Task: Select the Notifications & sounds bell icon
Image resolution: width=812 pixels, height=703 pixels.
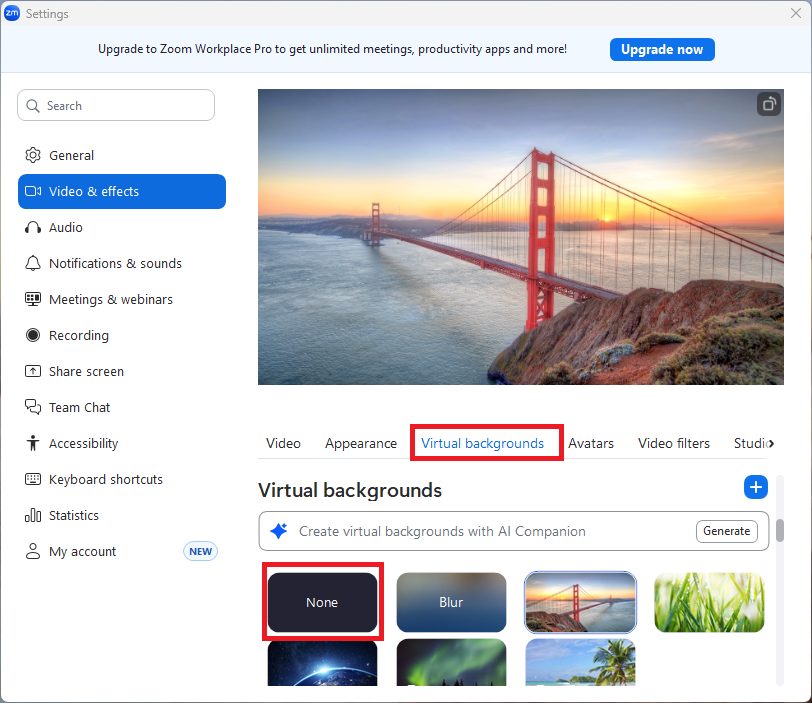Action: 33,264
